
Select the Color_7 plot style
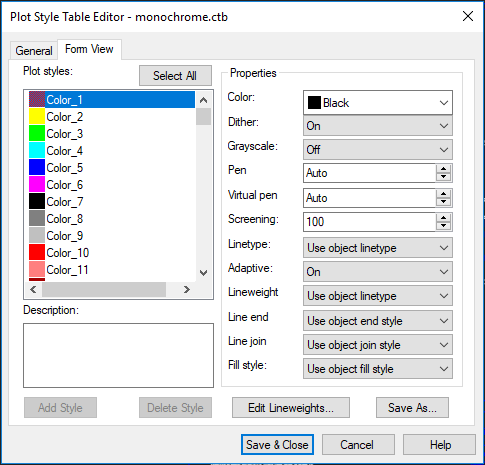pyautogui.click(x=112, y=202)
